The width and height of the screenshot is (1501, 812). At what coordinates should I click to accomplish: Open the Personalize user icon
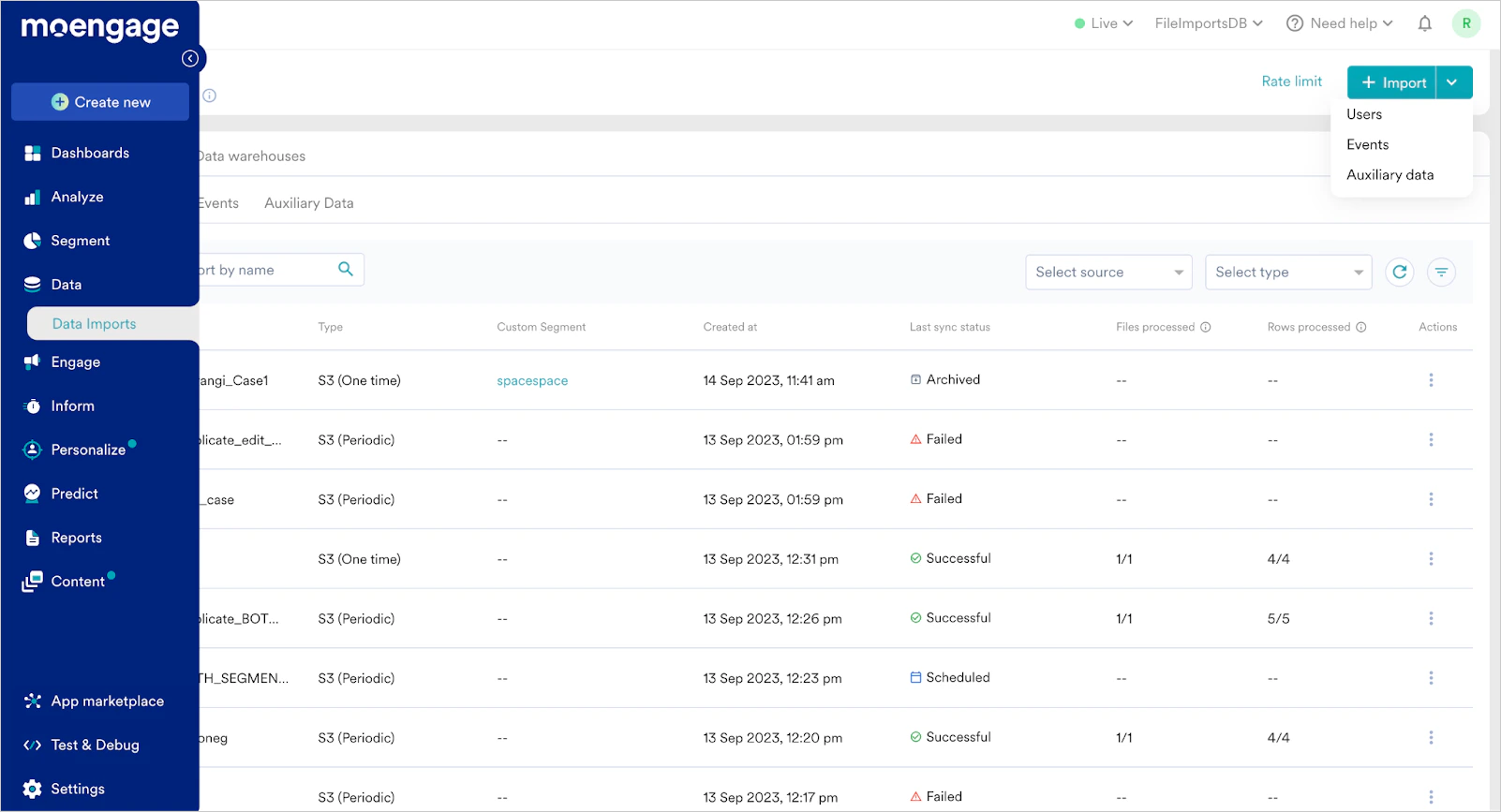tap(33, 450)
